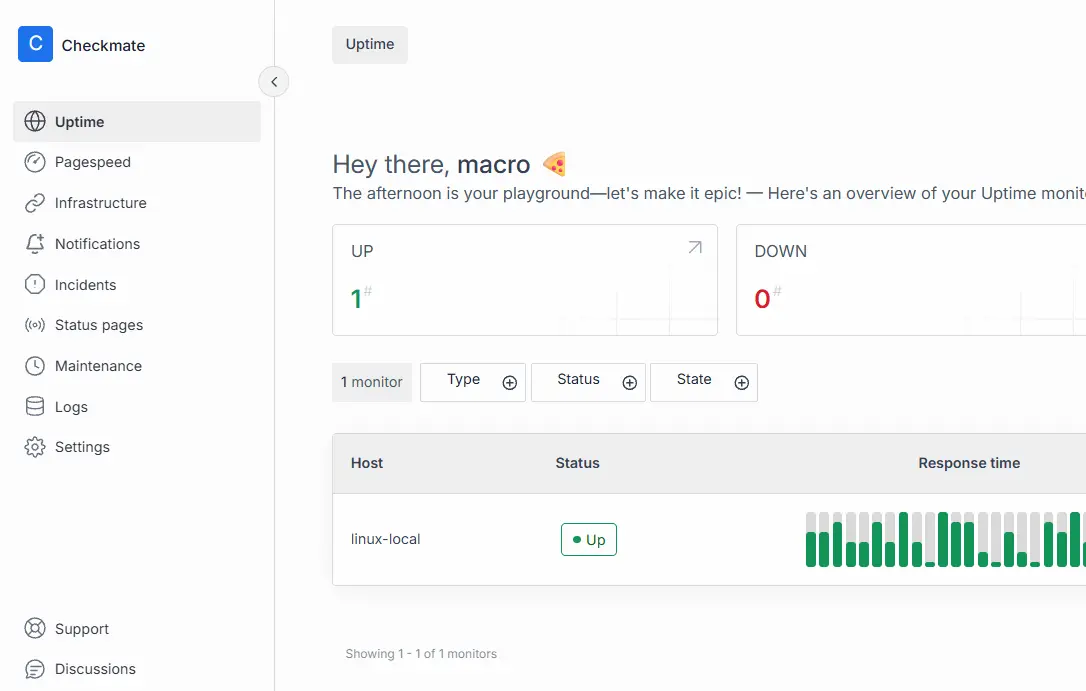Image resolution: width=1086 pixels, height=691 pixels.
Task: Click the Status pages broadcast icon
Action: 35,325
